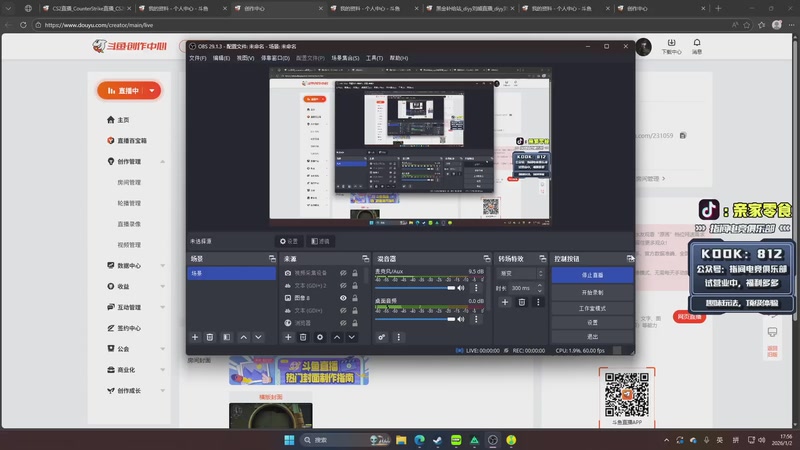Expand 数据中心 section in Douyu sidebar
Screen dimensions: 800x450
[x=162, y=266]
